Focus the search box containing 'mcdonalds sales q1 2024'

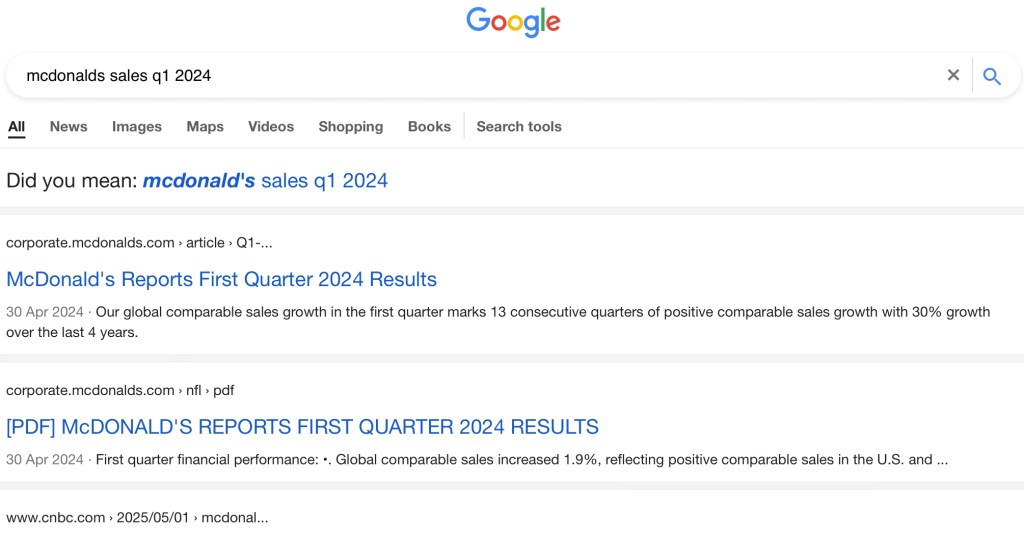coord(470,76)
